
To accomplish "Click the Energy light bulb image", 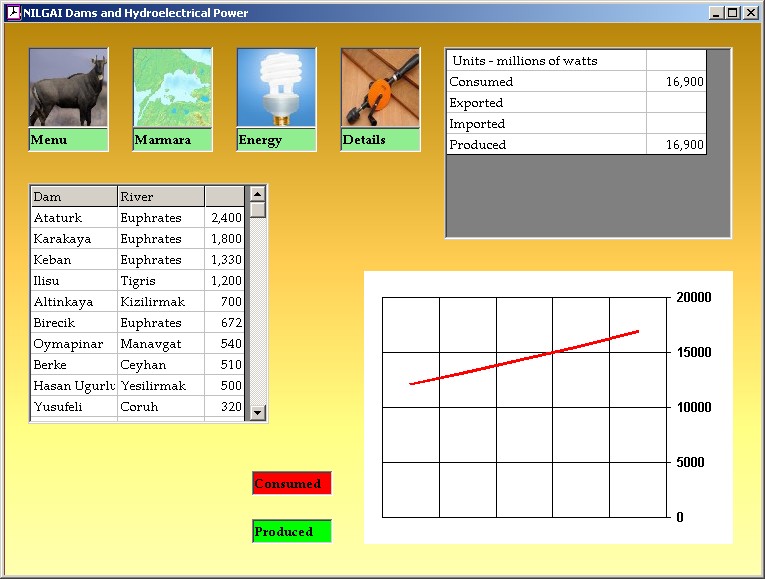I will (x=276, y=88).
